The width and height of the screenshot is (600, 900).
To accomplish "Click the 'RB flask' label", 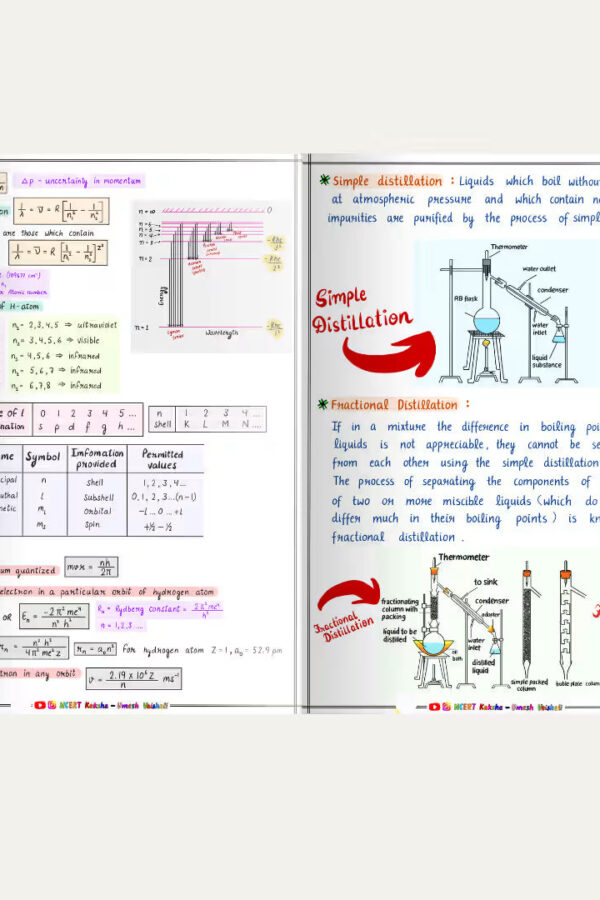I will coord(466,298).
